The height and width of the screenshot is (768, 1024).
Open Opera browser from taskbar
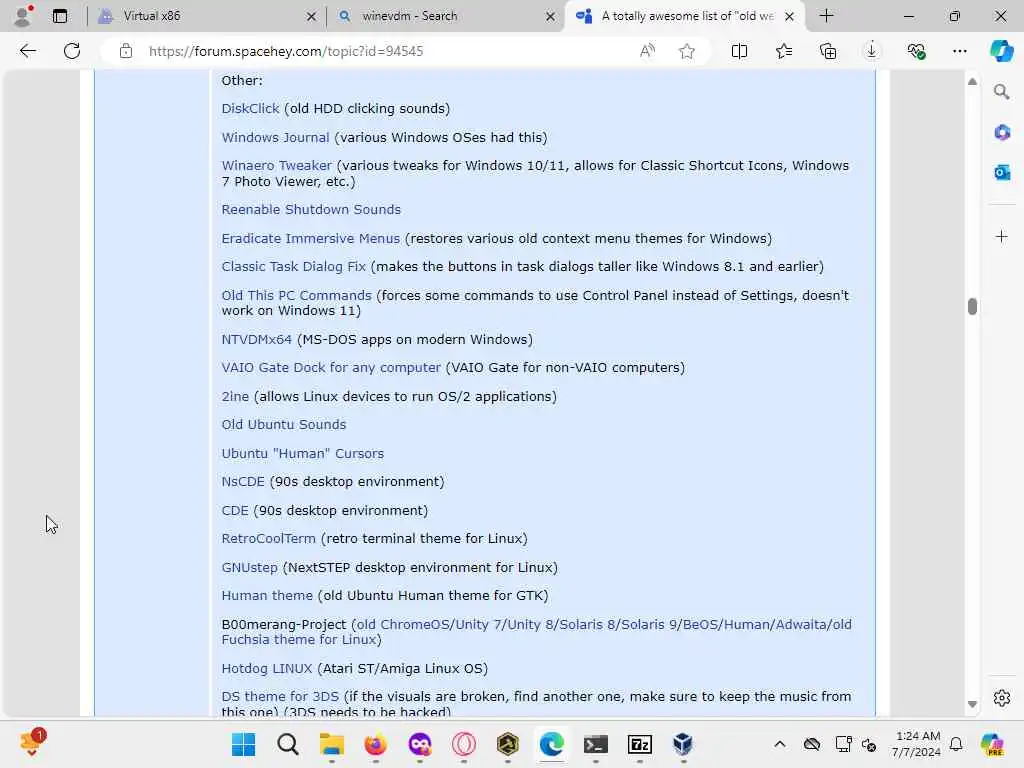tap(464, 744)
